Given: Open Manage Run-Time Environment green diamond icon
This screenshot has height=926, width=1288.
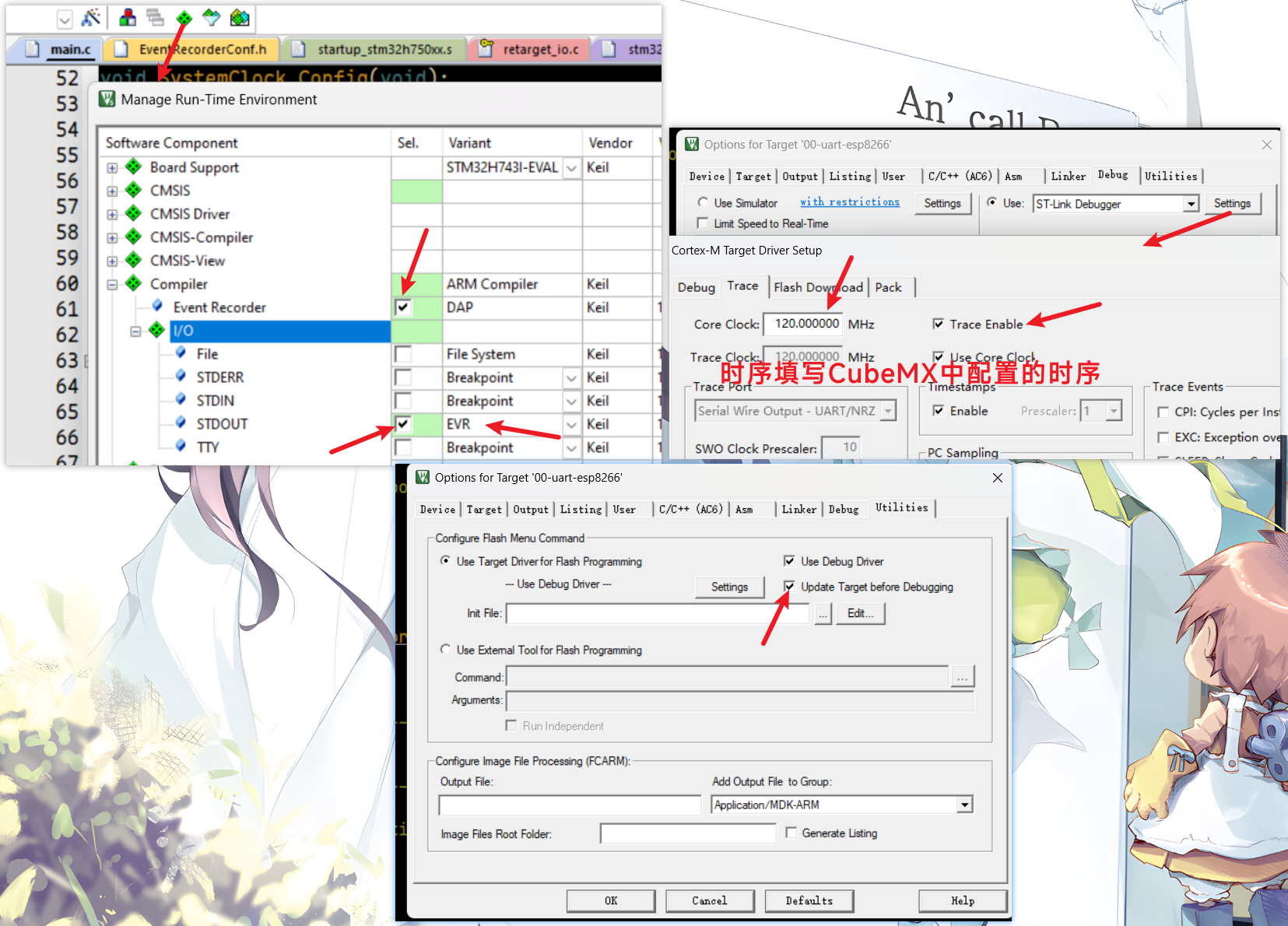Looking at the screenshot, I should coord(184,18).
